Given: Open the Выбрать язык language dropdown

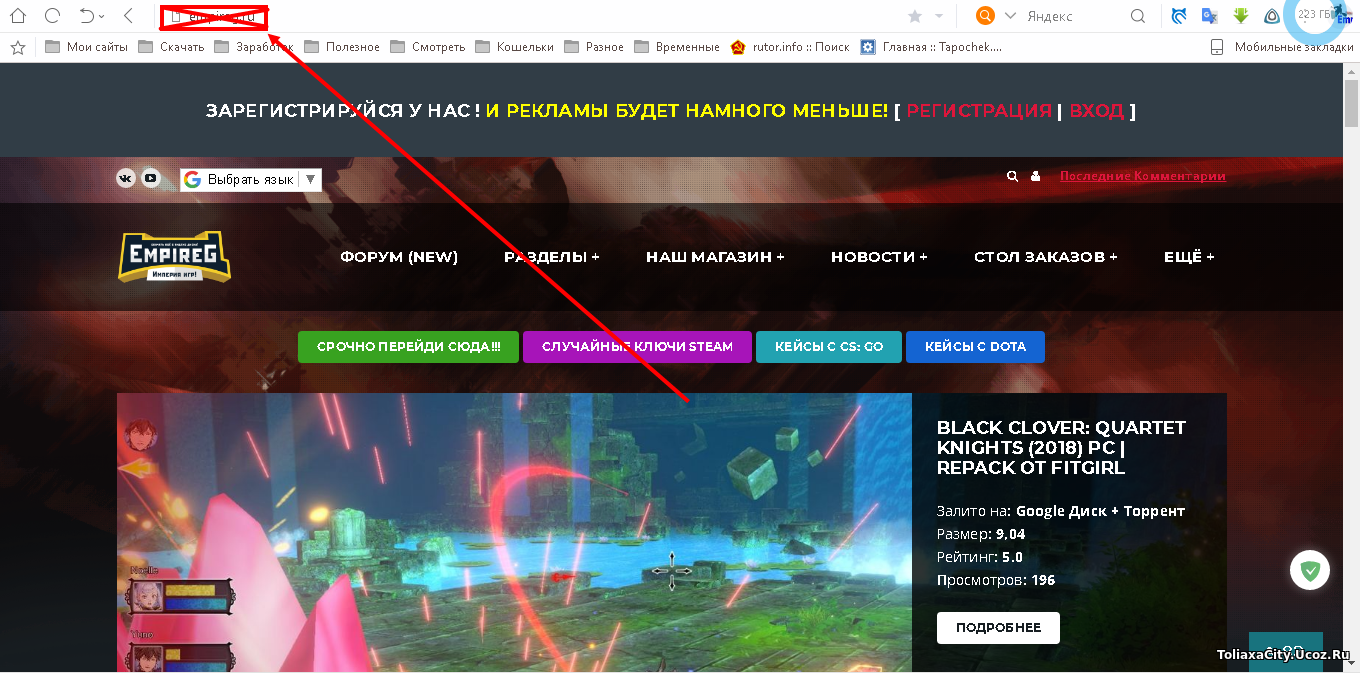Looking at the screenshot, I should coord(251,179).
